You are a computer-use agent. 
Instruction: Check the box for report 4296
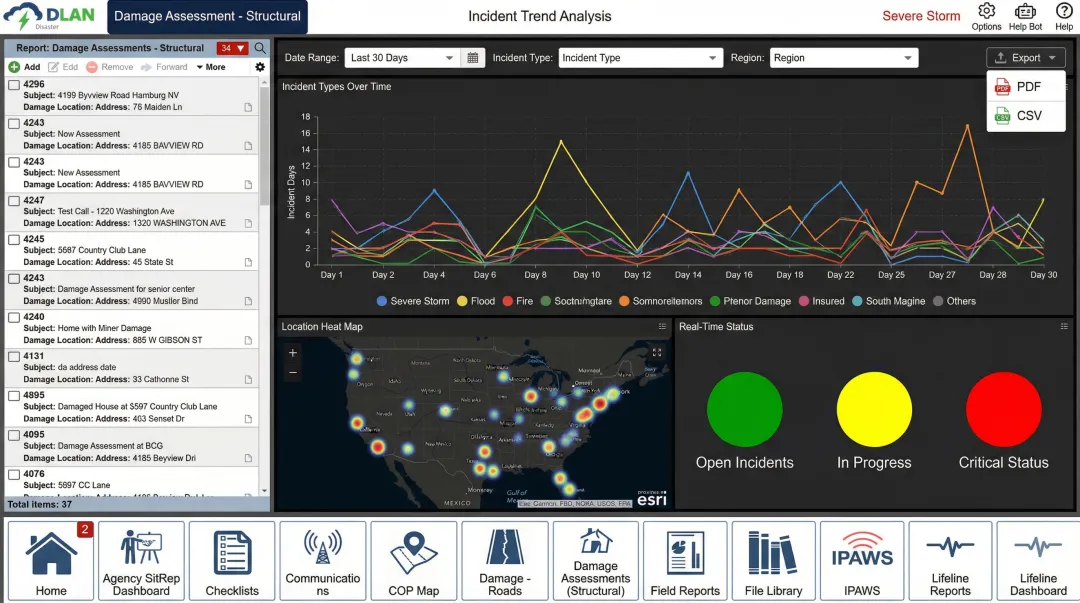pyautogui.click(x=14, y=85)
